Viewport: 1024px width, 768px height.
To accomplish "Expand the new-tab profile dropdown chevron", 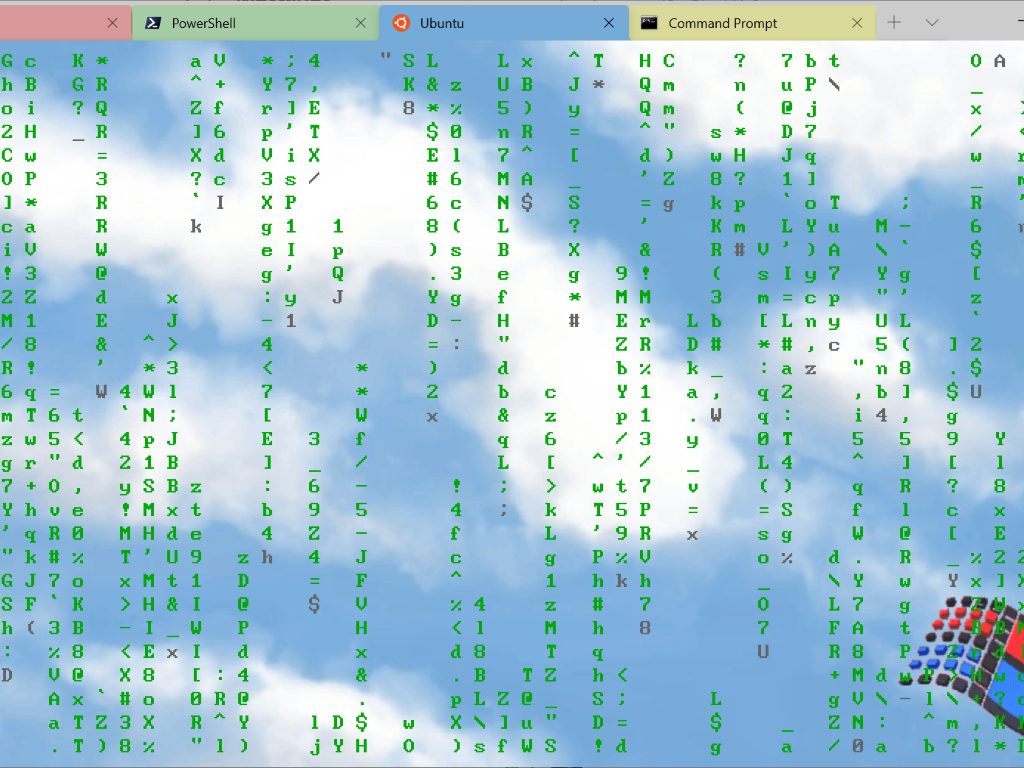I will pos(932,23).
